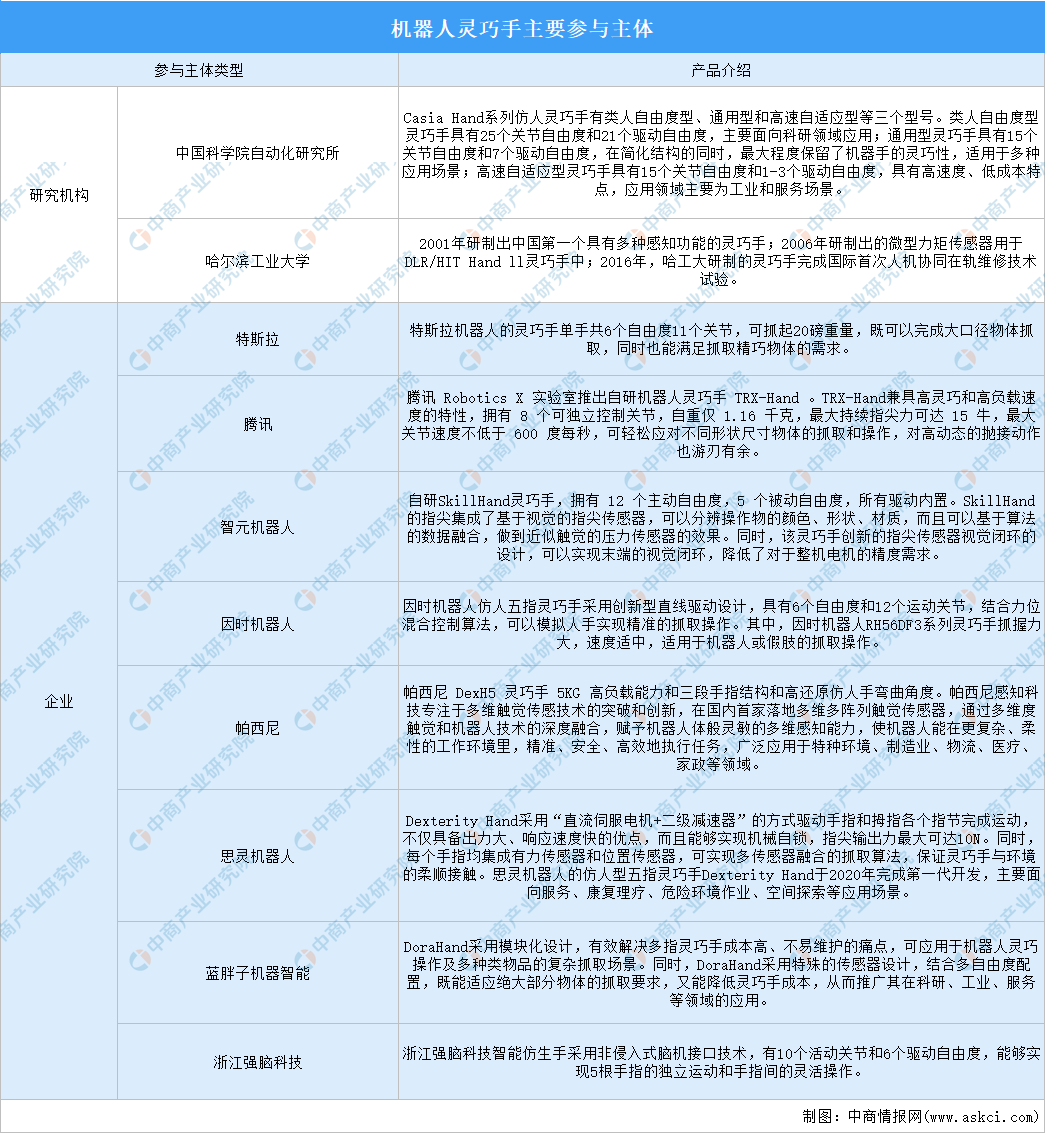This screenshot has width=1045, height=1133.
Task: Select the Tesla dexterous hand description
Action: pyautogui.click(x=721, y=339)
